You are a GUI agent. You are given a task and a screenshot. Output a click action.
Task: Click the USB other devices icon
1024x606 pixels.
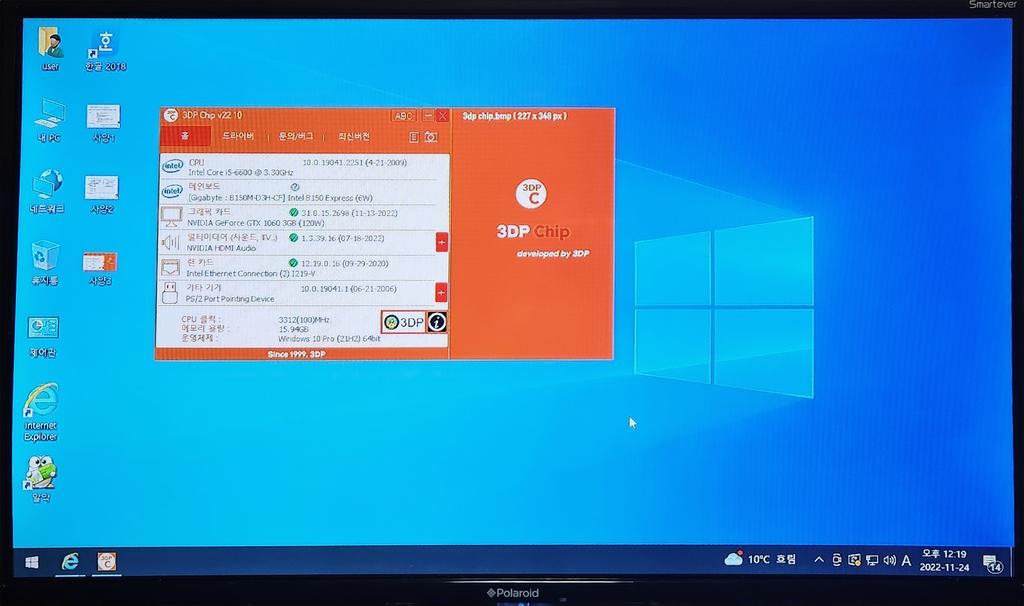(171, 292)
